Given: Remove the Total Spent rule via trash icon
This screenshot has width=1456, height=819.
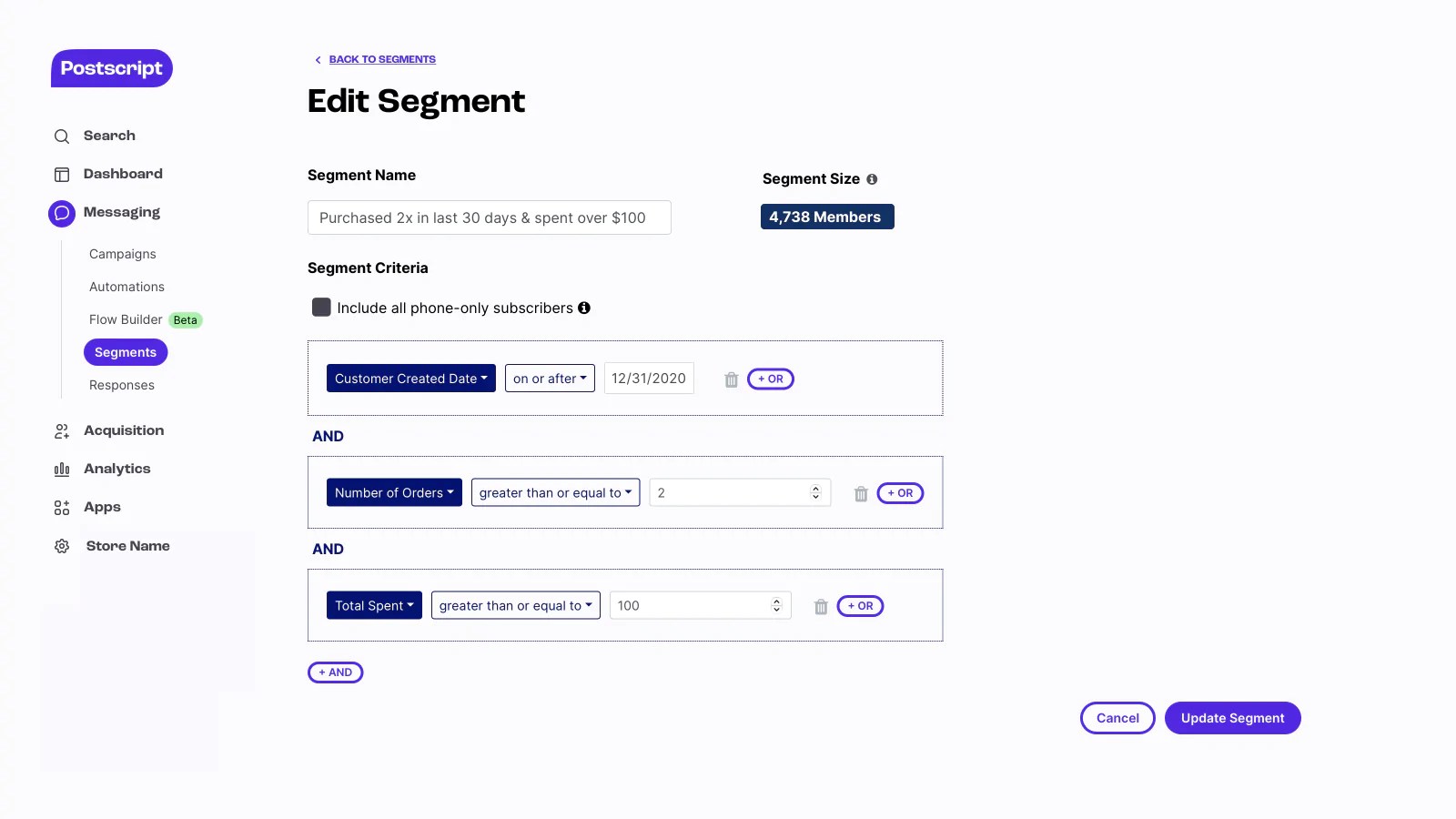Looking at the screenshot, I should point(821,605).
